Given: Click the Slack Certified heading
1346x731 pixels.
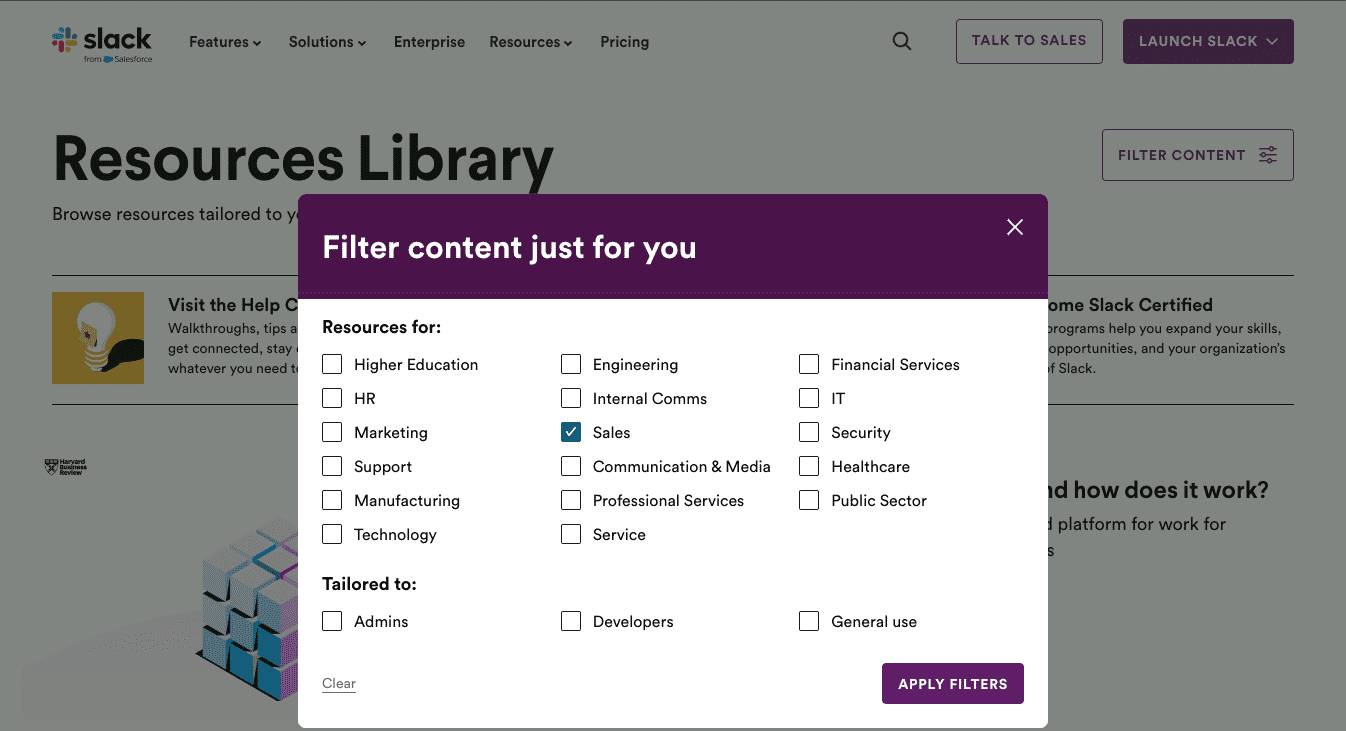Looking at the screenshot, I should pos(1130,305).
